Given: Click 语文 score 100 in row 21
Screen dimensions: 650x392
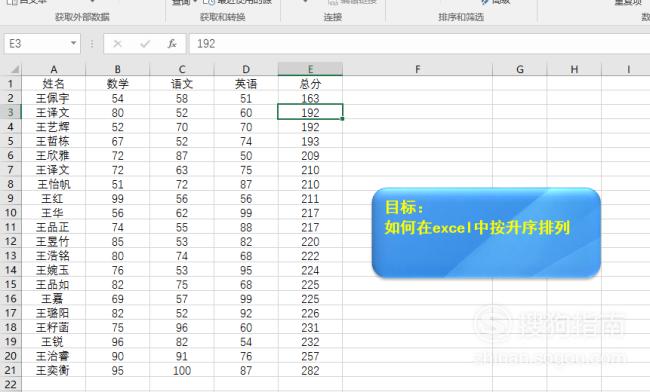Looking at the screenshot, I should [182, 370].
